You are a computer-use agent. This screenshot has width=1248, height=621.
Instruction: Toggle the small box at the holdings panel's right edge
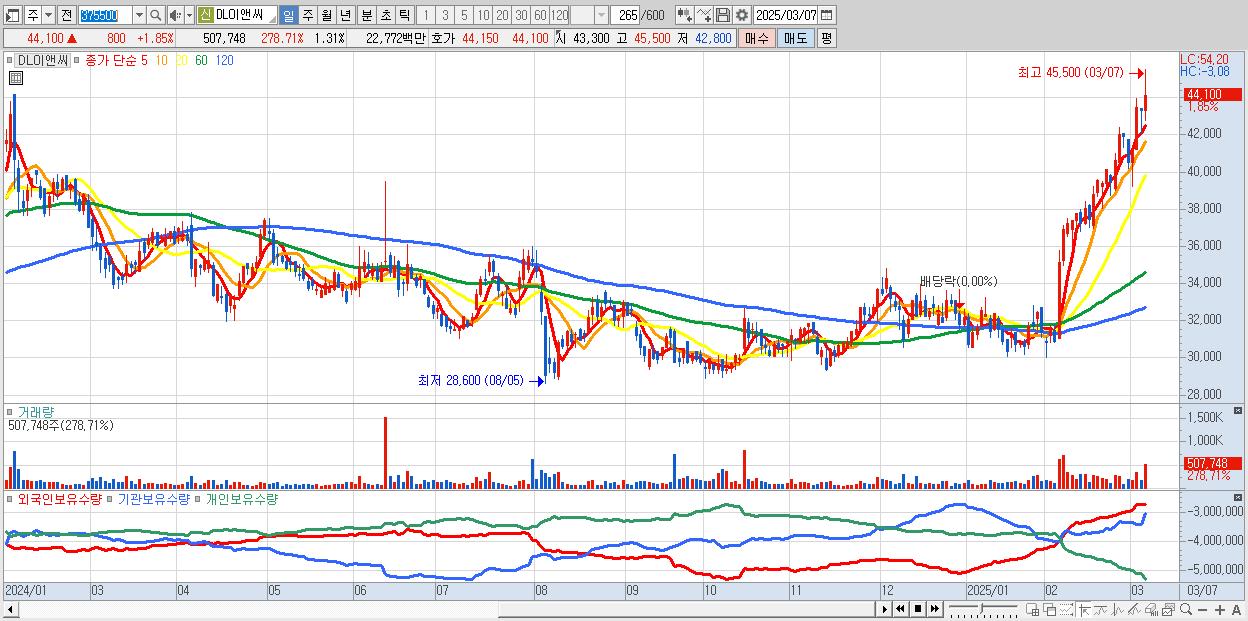(x=1239, y=497)
